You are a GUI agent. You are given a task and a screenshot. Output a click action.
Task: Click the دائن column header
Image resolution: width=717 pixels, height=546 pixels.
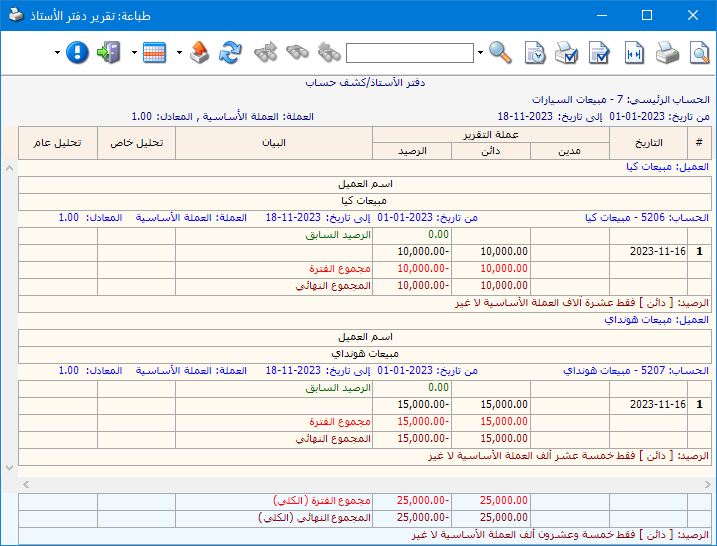[x=491, y=151]
